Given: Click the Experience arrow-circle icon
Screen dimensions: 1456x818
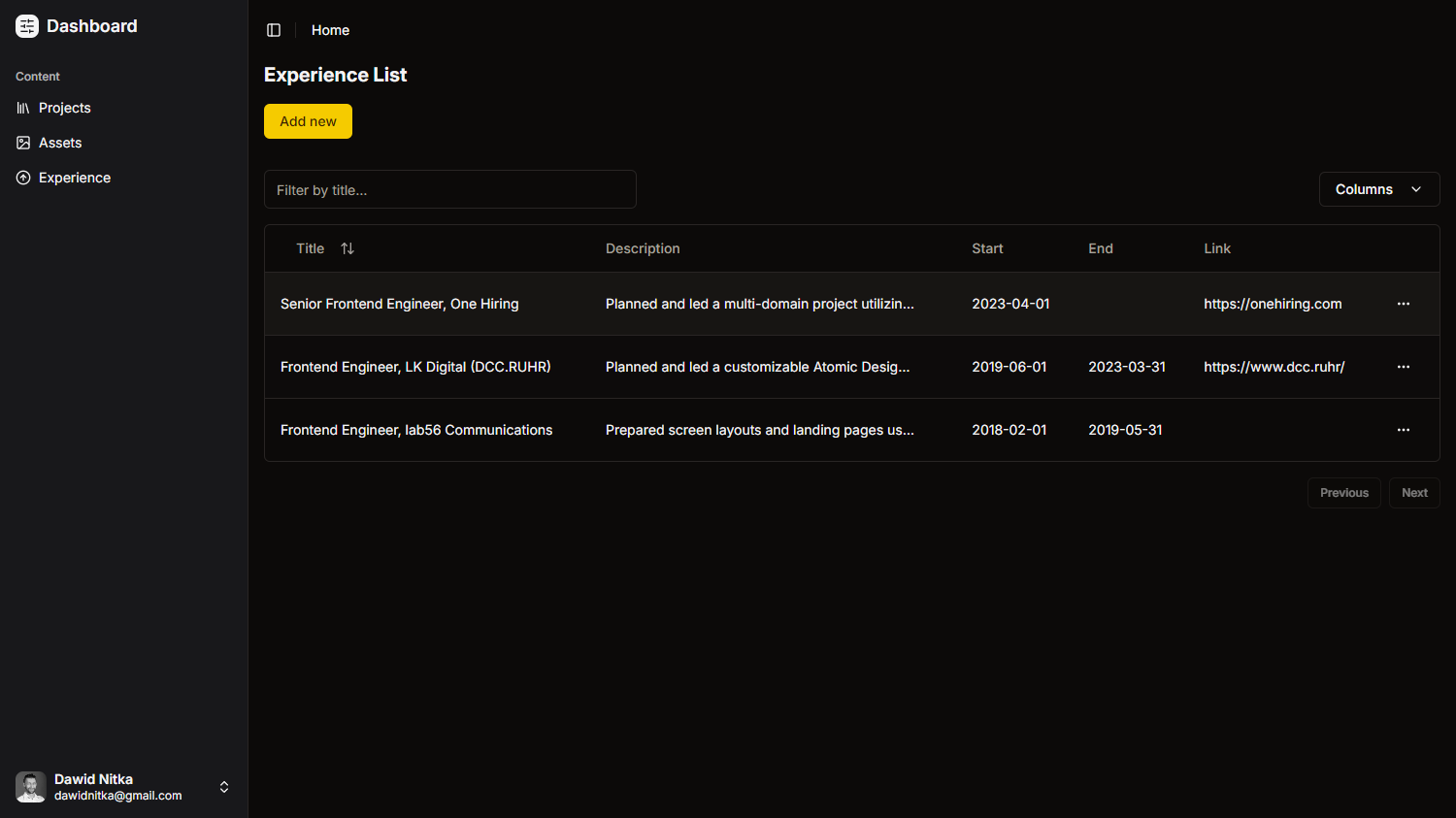Looking at the screenshot, I should 23,178.
